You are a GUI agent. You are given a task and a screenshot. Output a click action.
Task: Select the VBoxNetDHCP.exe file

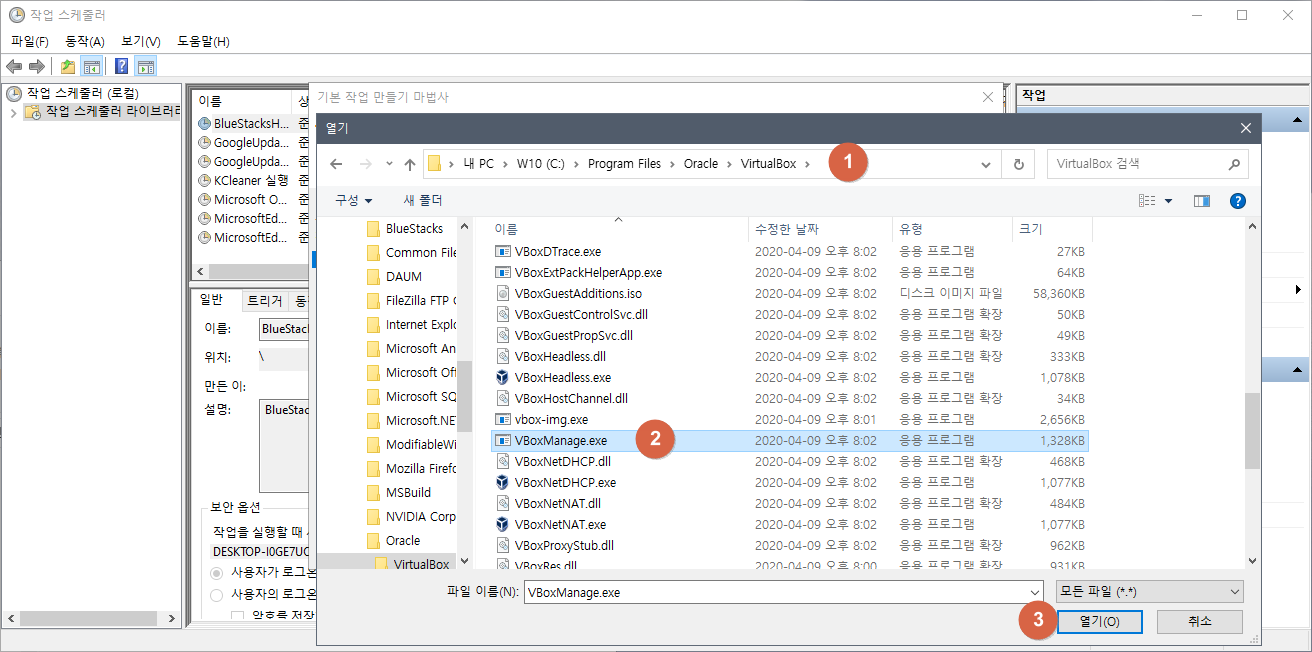[564, 482]
